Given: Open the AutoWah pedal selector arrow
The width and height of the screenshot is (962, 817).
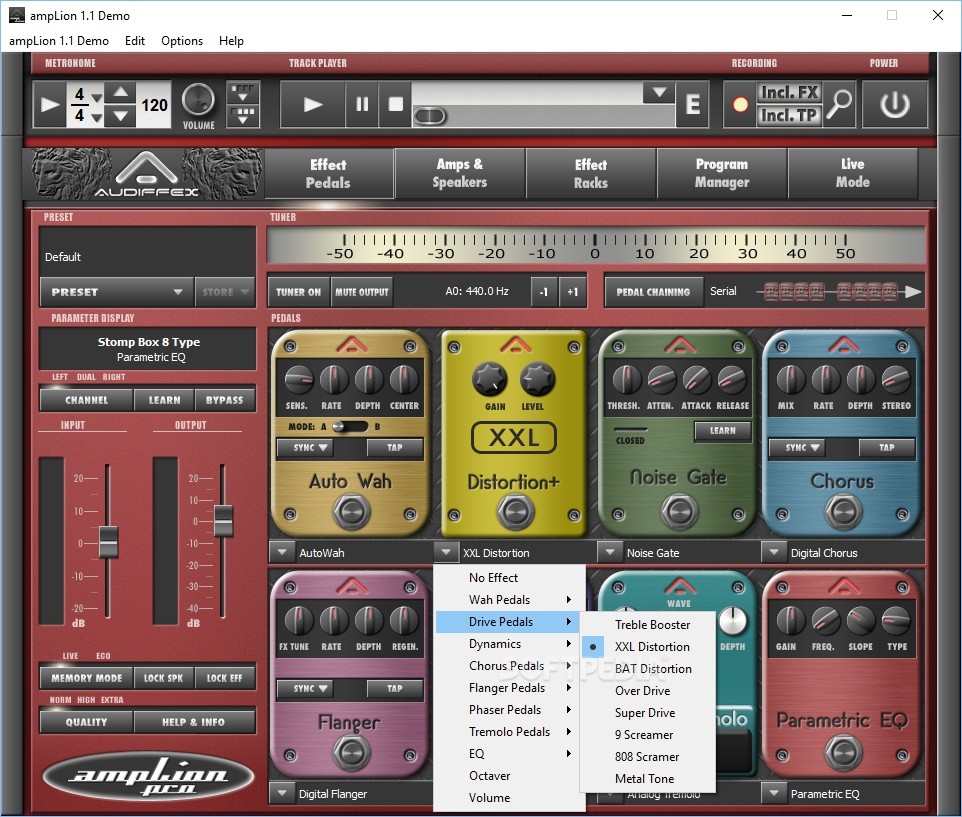Looking at the screenshot, I should point(282,552).
